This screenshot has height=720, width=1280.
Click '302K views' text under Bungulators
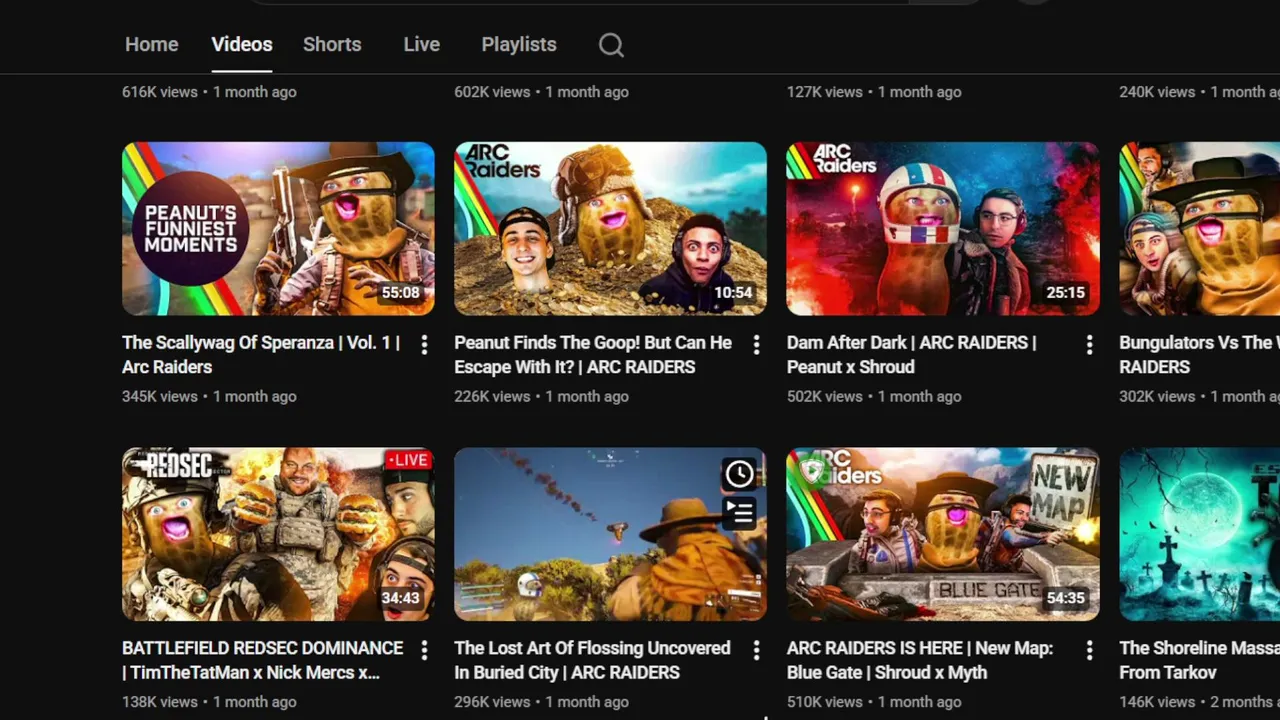click(1158, 396)
